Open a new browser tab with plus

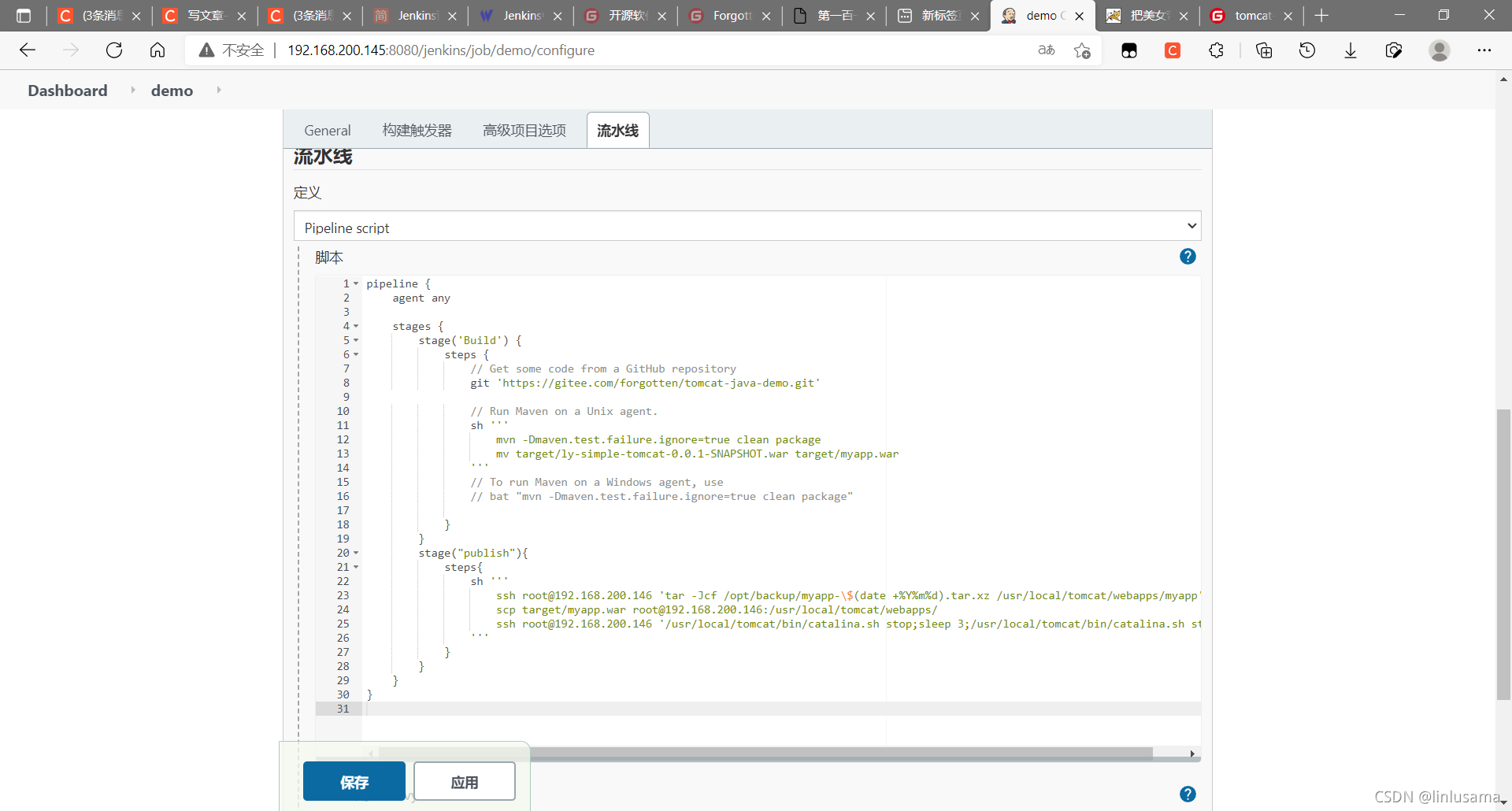point(1321,16)
